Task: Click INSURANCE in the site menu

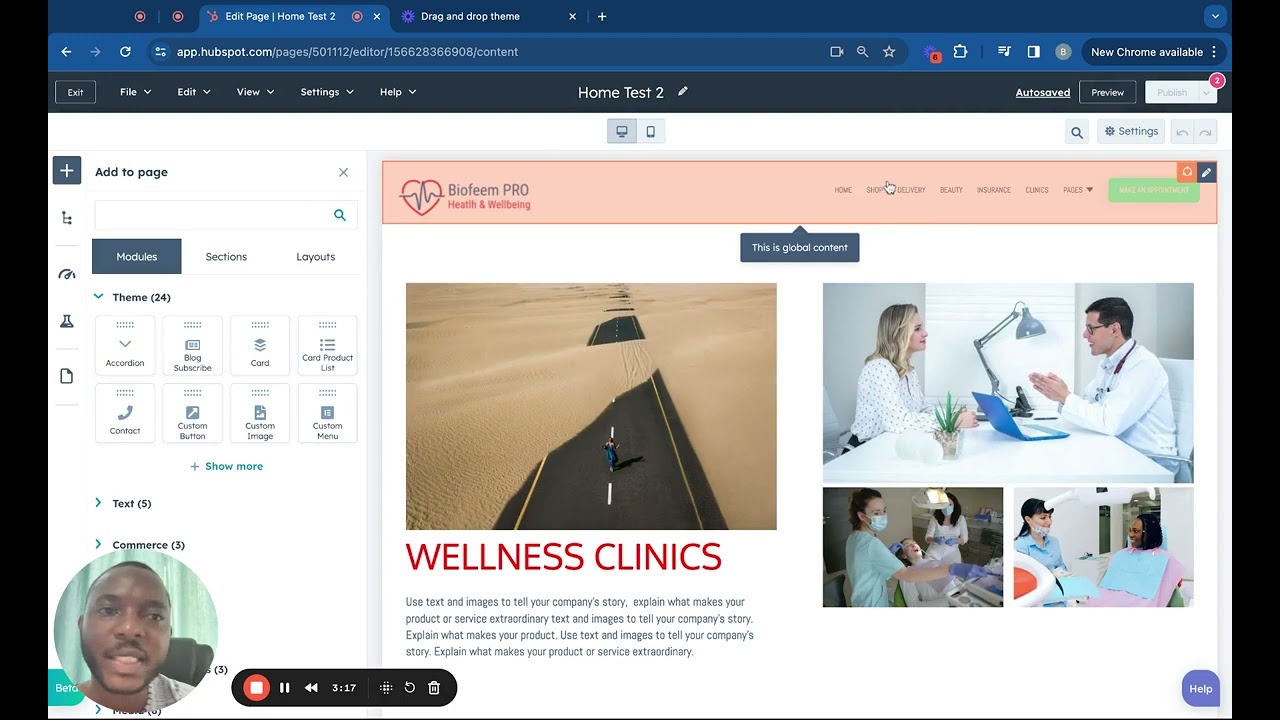Action: tap(994, 190)
